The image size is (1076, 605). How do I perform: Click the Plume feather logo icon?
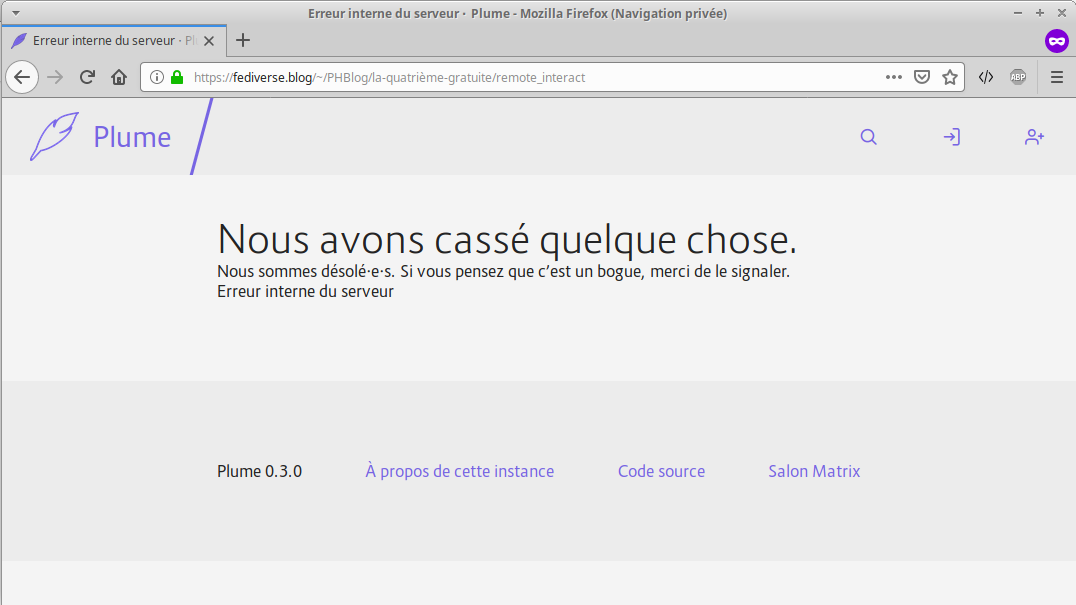tap(54, 137)
